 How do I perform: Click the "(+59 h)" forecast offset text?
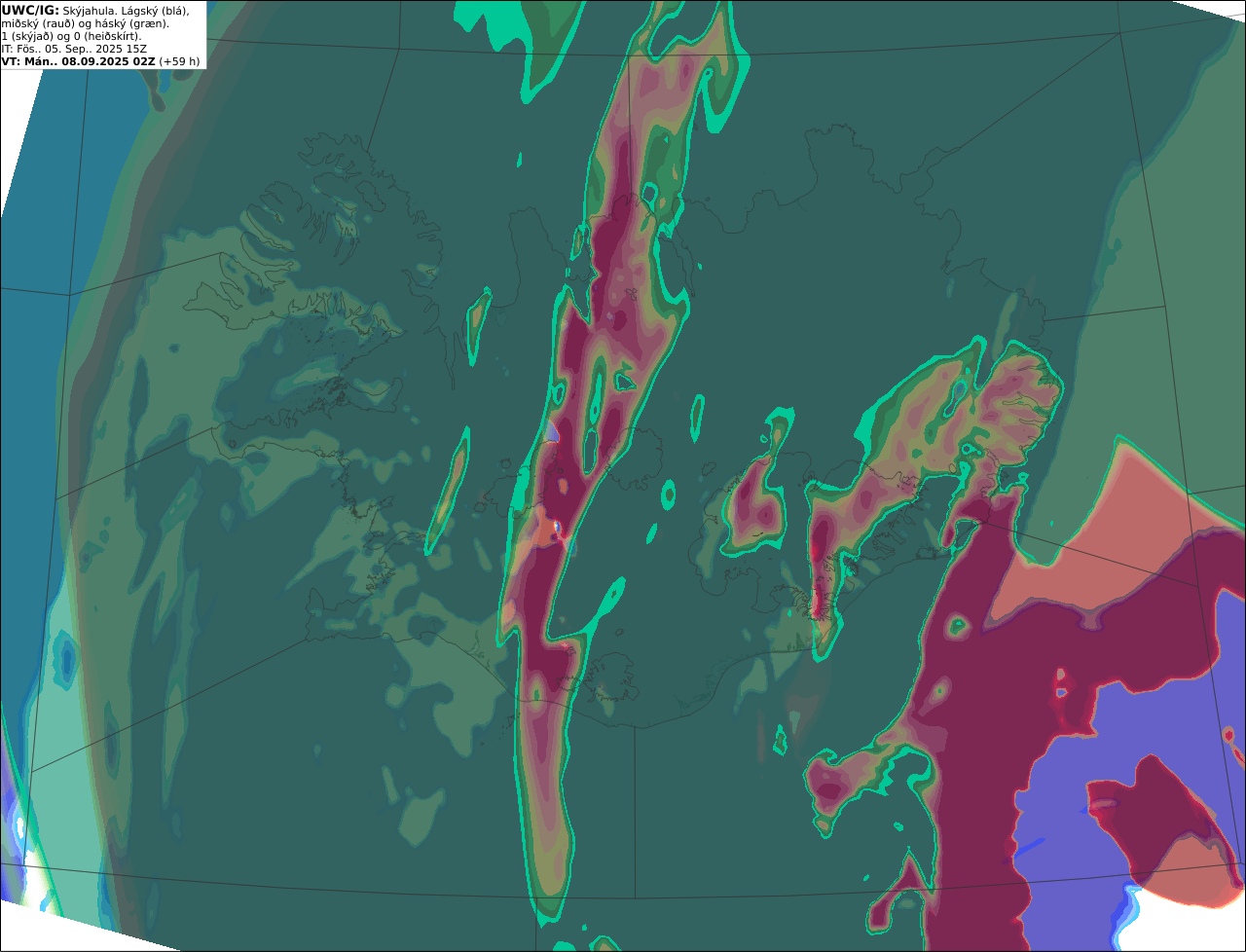tap(180, 61)
